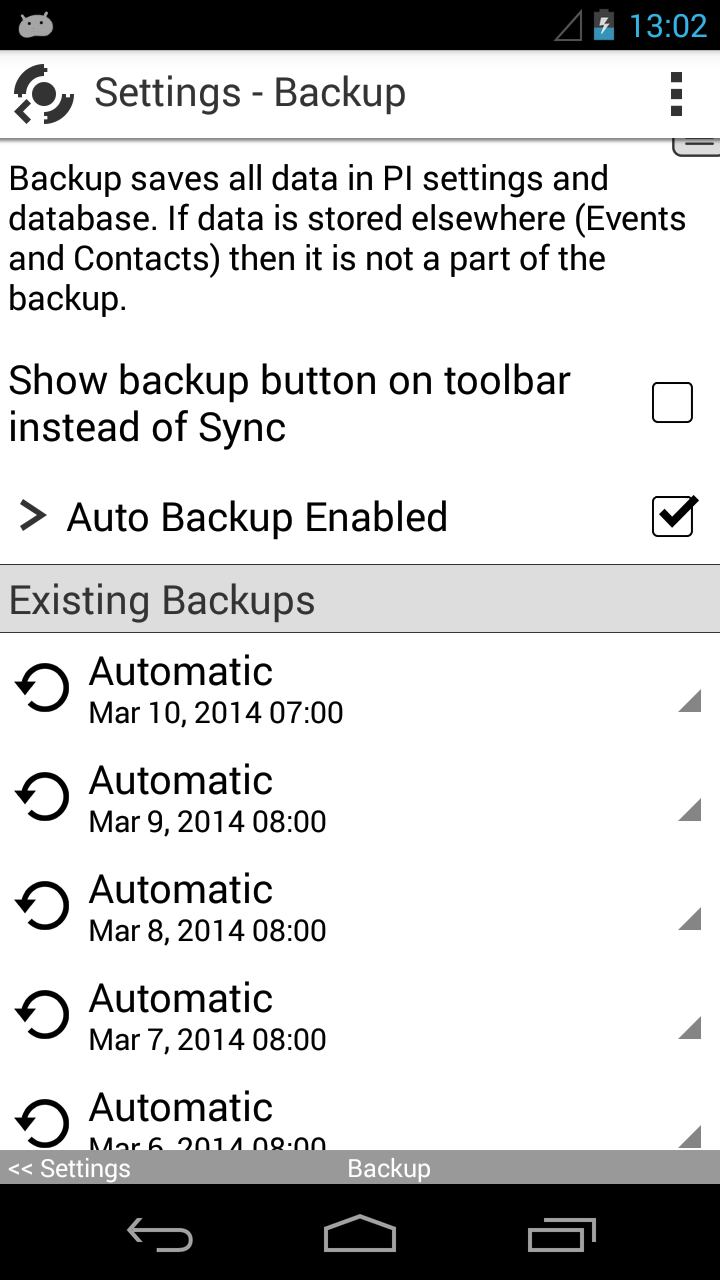The width and height of the screenshot is (720, 1280).
Task: Go back via << Settings breadcrumb
Action: [69, 1168]
